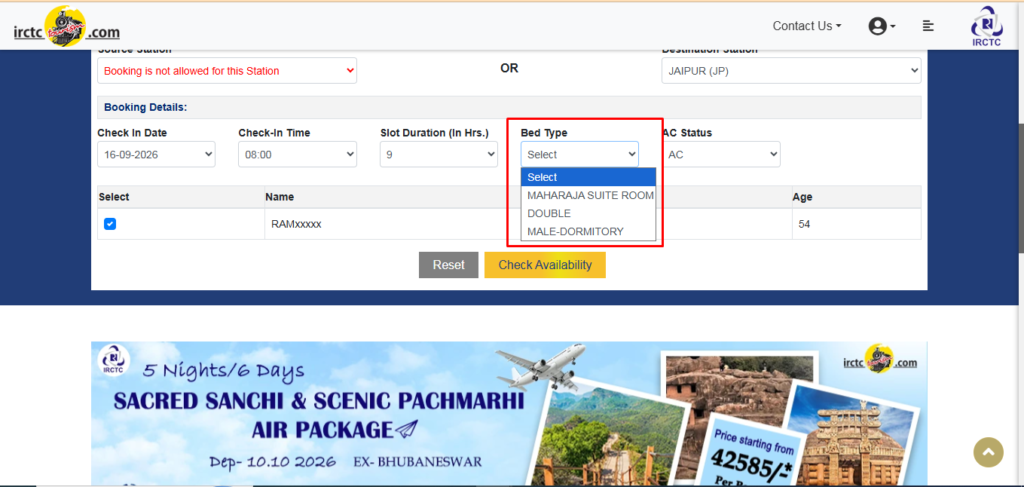Viewport: 1024px width, 487px height.
Task: Open the Check In Date dropdown
Action: [x=156, y=155]
